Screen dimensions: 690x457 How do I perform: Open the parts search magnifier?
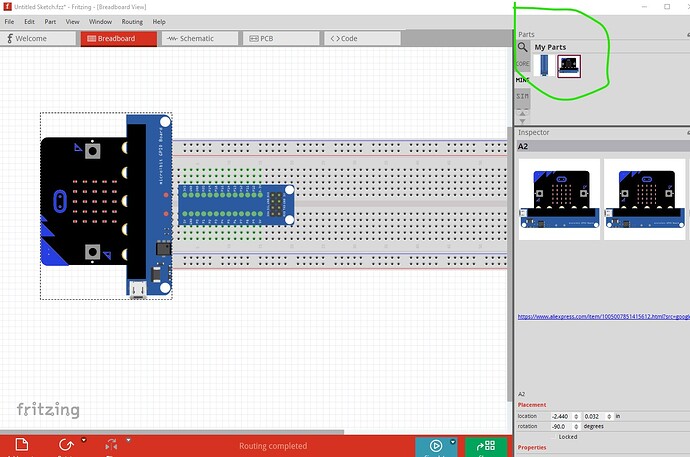[522, 47]
